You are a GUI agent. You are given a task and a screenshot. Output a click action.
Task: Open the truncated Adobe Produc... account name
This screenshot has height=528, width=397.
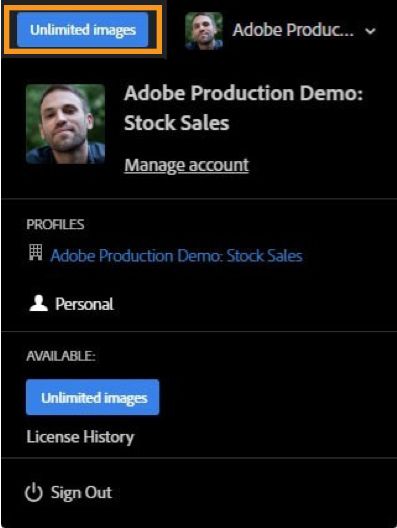[x=293, y=30]
